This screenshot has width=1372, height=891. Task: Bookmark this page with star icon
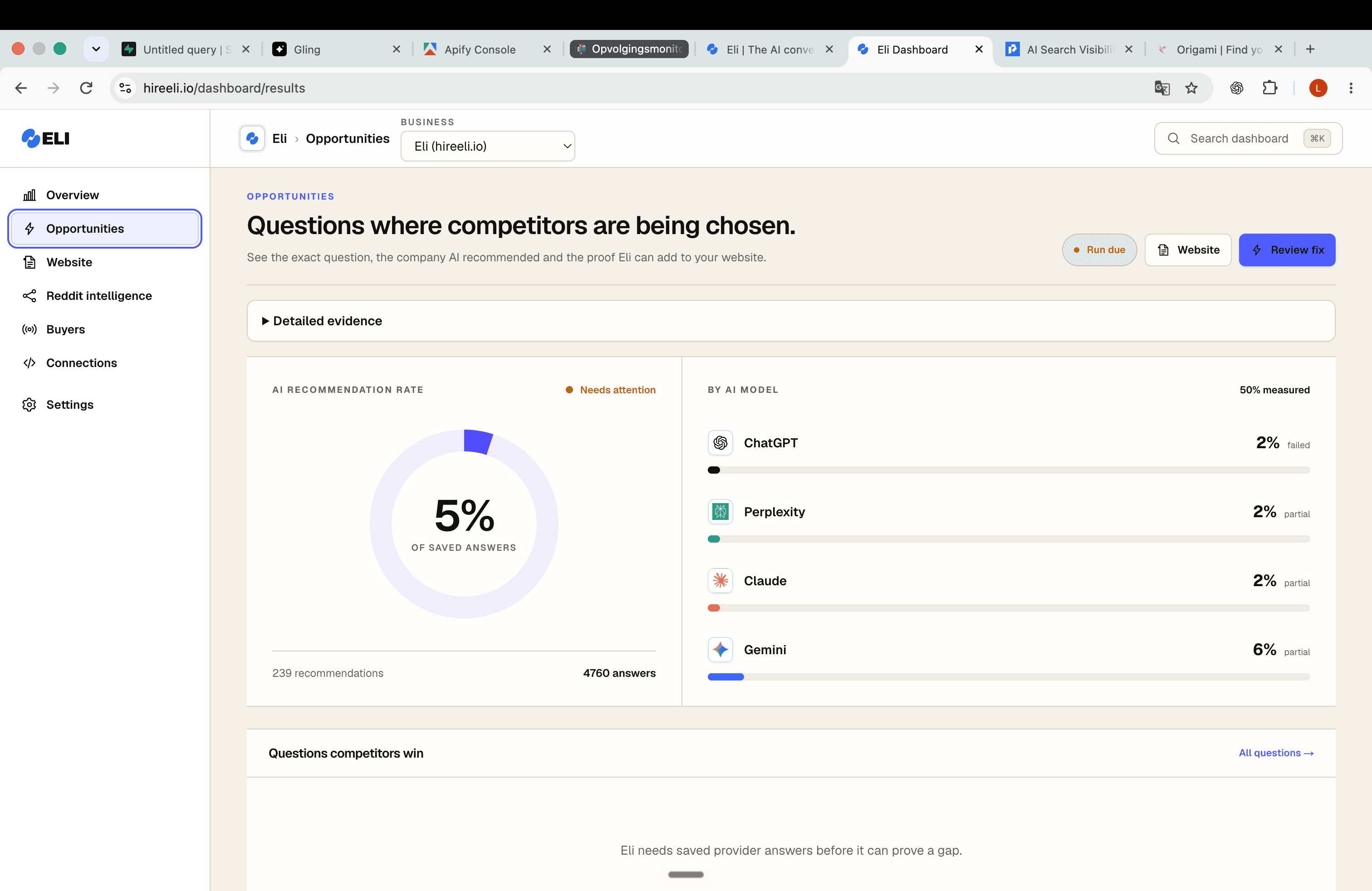click(1191, 88)
